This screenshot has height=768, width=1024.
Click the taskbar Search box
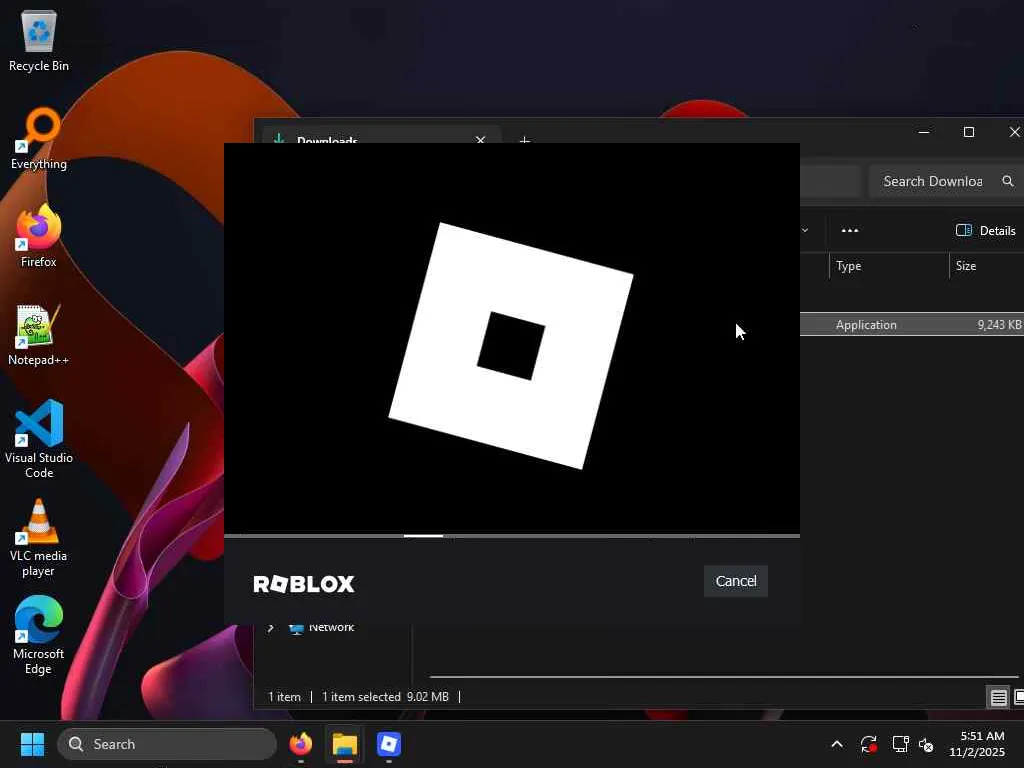coord(167,744)
